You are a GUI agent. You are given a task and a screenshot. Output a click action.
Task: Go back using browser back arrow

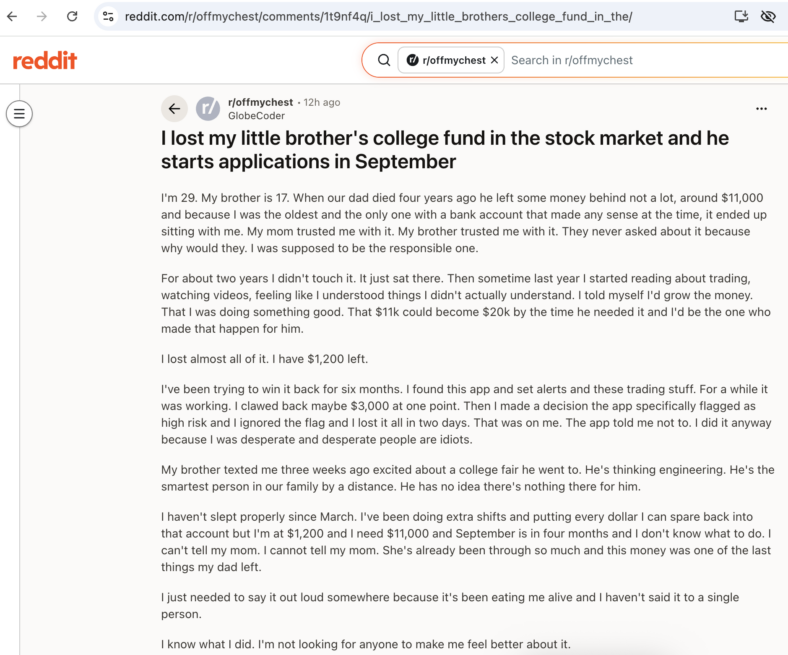pos(12,17)
